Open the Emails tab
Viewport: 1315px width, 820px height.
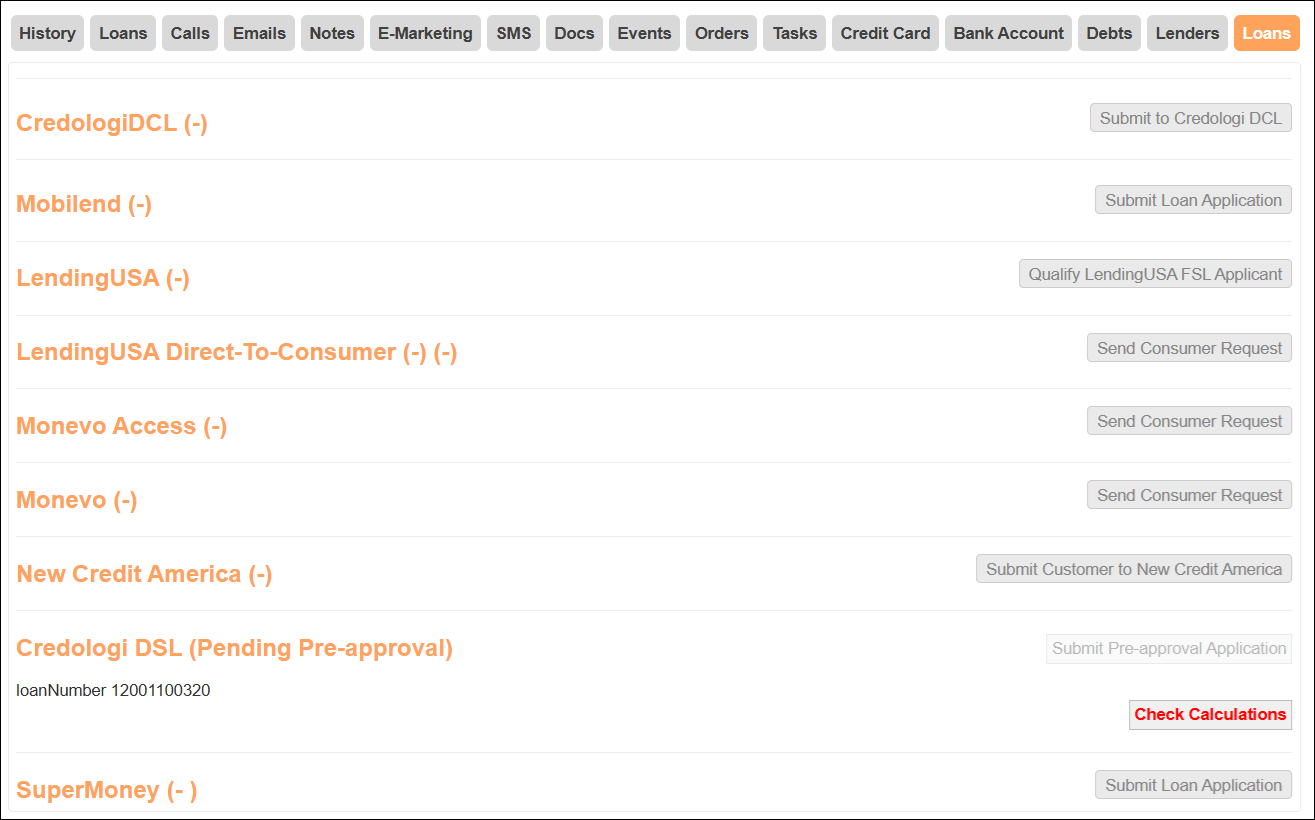tap(259, 33)
